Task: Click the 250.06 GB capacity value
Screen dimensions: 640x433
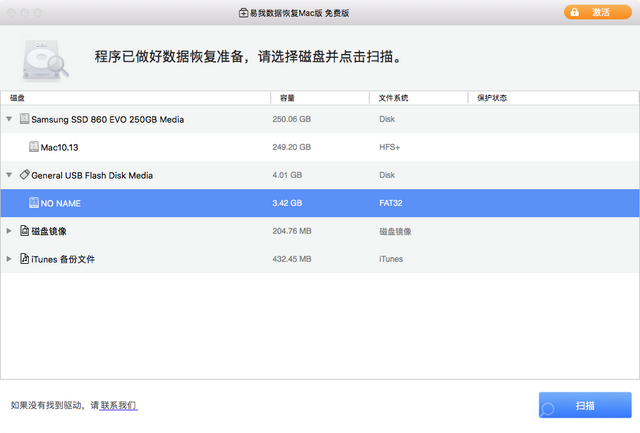Action: 291,119
